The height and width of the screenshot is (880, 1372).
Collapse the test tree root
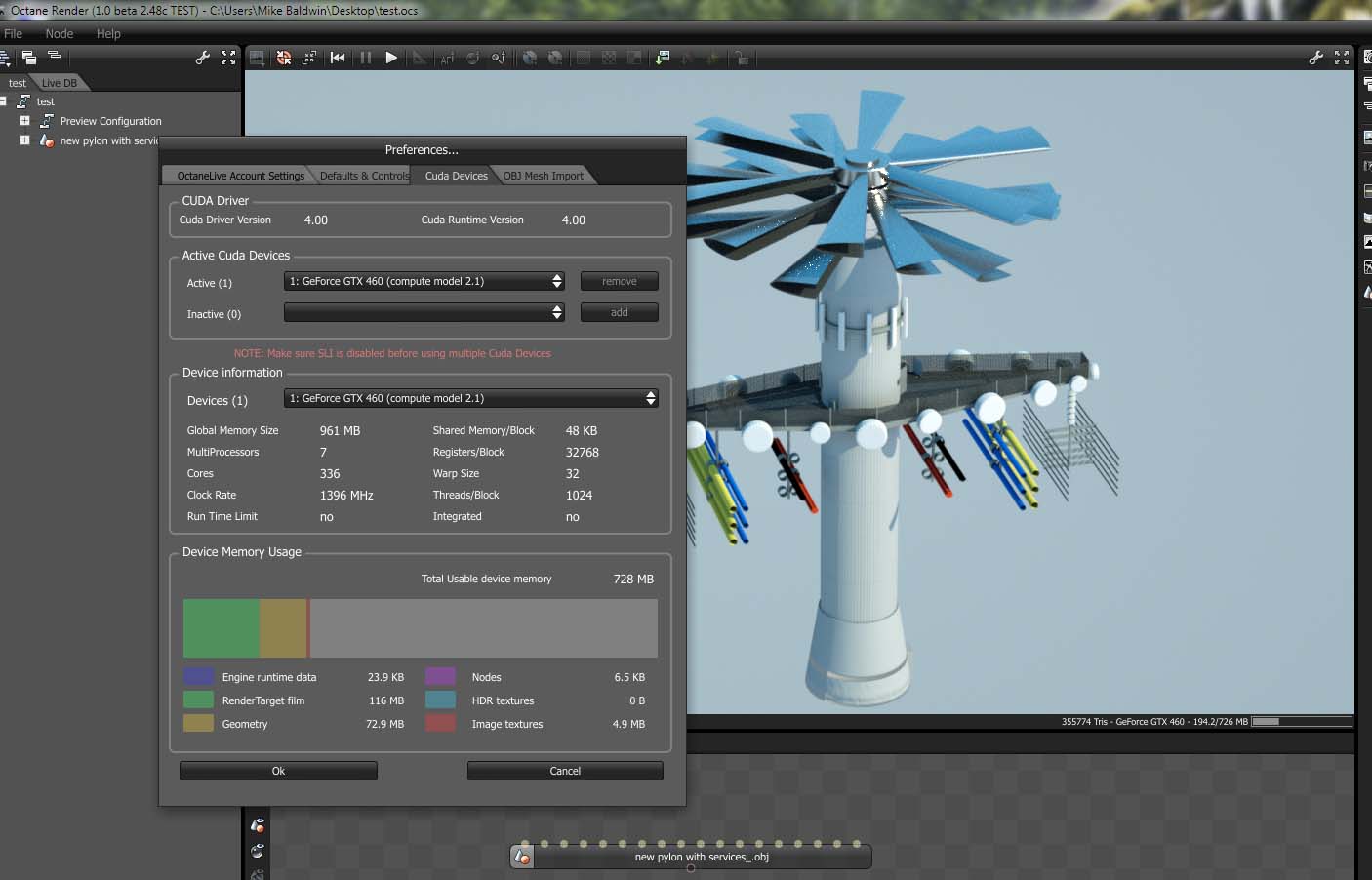pyautogui.click(x=4, y=100)
